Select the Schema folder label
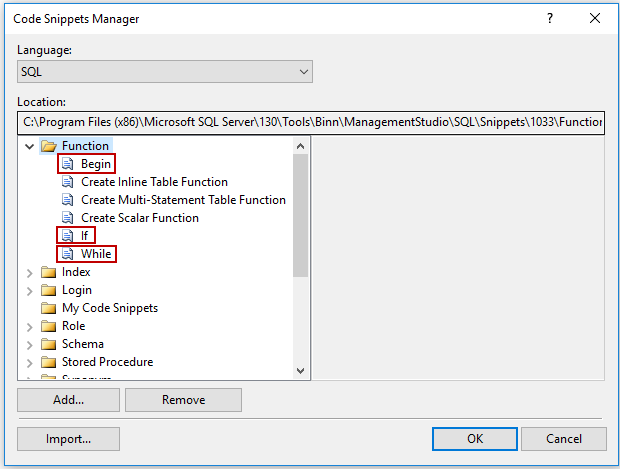This screenshot has height=469, width=620. (x=83, y=344)
